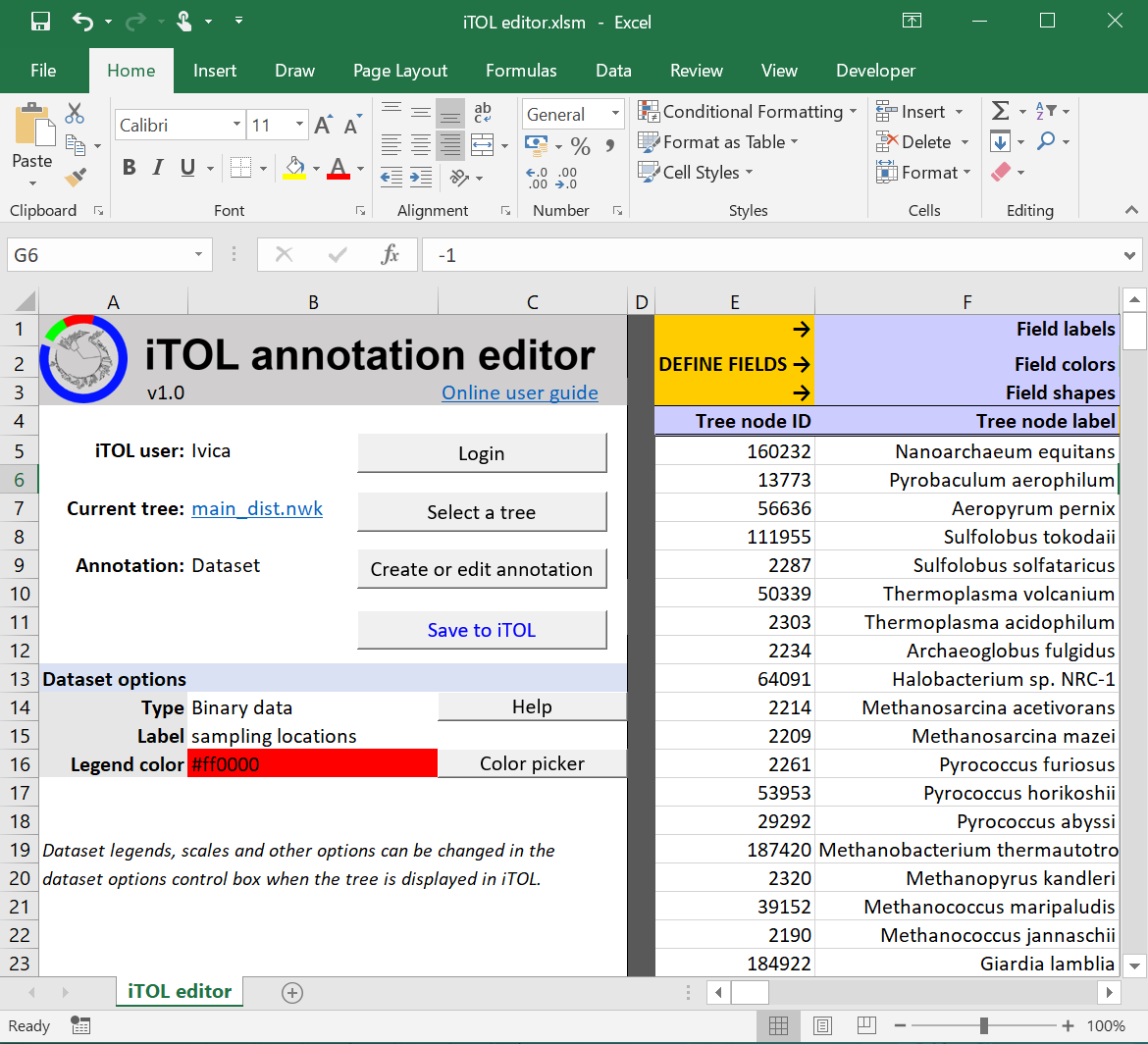Screen dimensions: 1148x1044
Task: Increase decimal places
Action: click(x=537, y=178)
